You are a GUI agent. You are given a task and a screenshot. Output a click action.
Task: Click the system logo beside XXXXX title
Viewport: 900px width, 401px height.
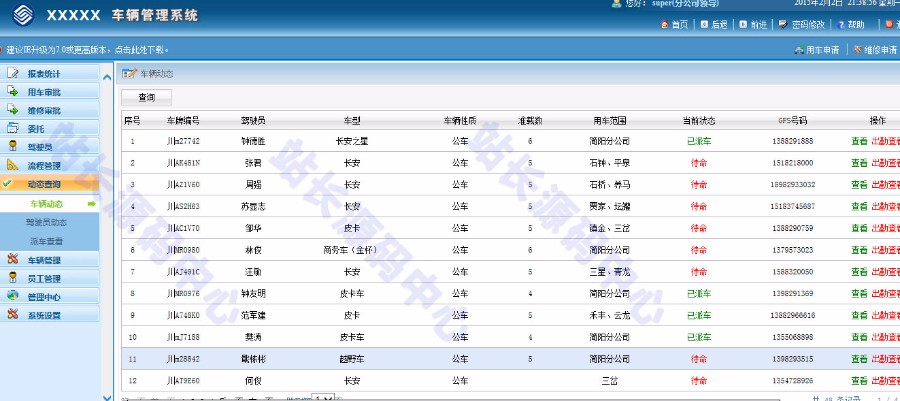coord(24,15)
